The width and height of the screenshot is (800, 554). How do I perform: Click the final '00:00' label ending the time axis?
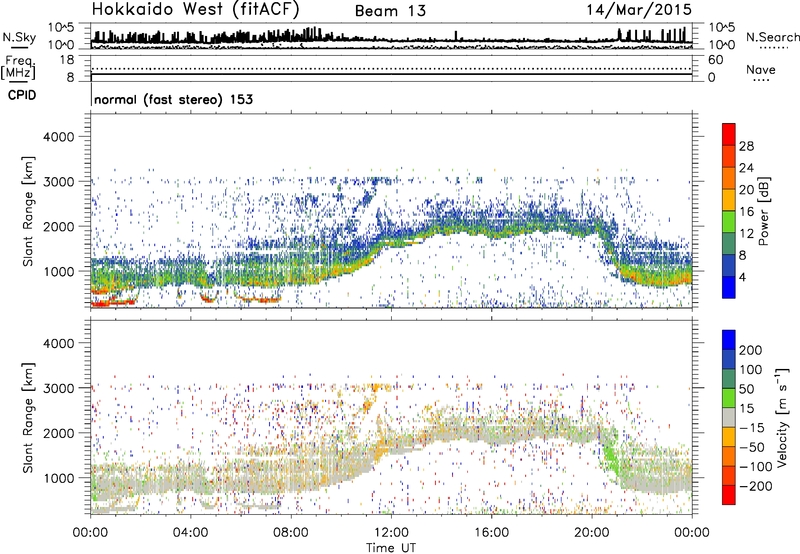coord(692,533)
